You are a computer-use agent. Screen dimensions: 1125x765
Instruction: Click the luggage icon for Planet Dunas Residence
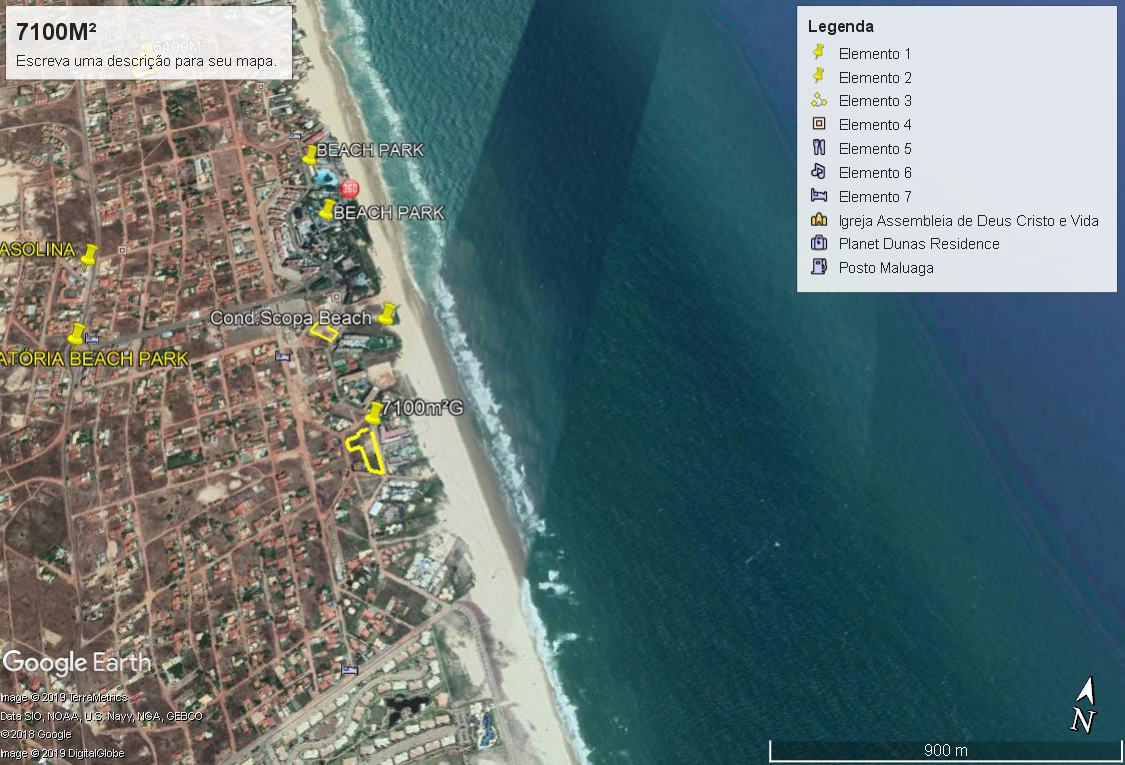pos(818,243)
